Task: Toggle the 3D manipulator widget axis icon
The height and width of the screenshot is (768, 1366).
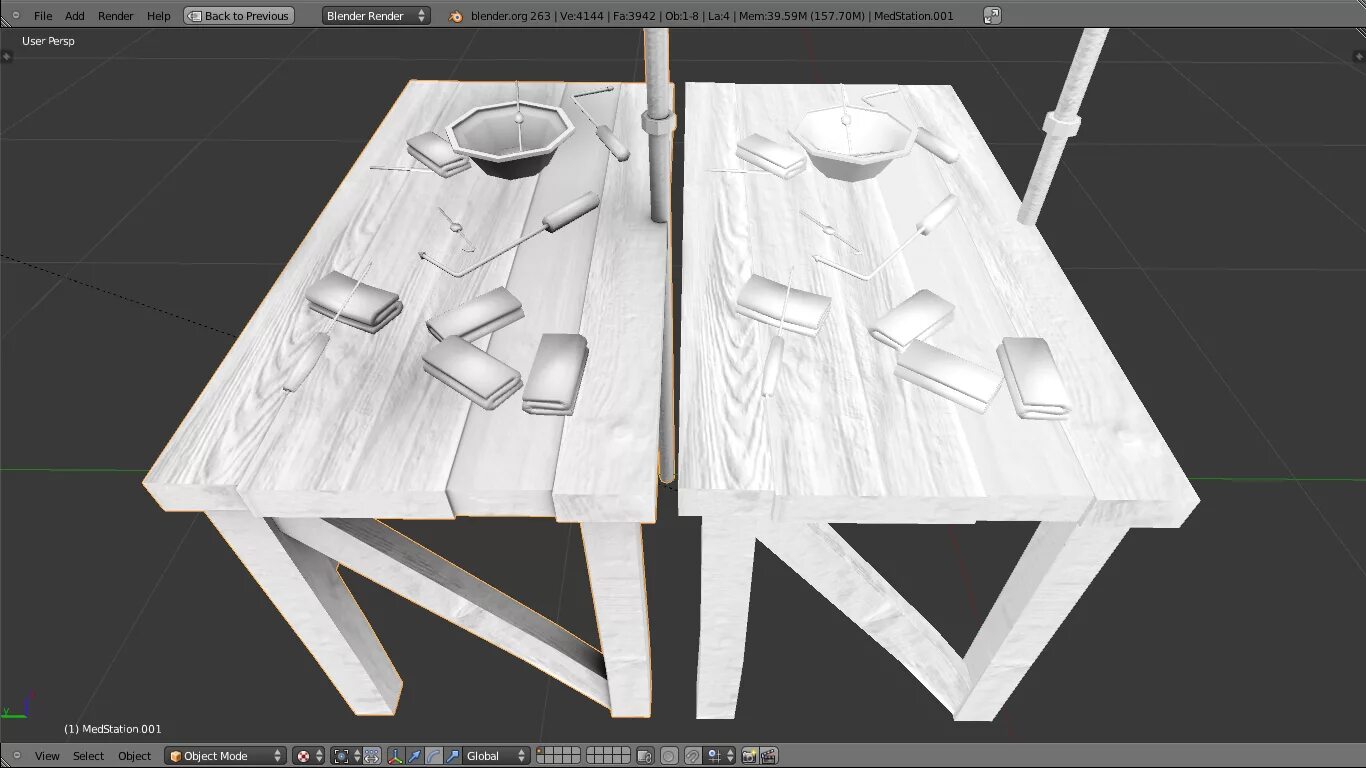Action: coord(396,756)
